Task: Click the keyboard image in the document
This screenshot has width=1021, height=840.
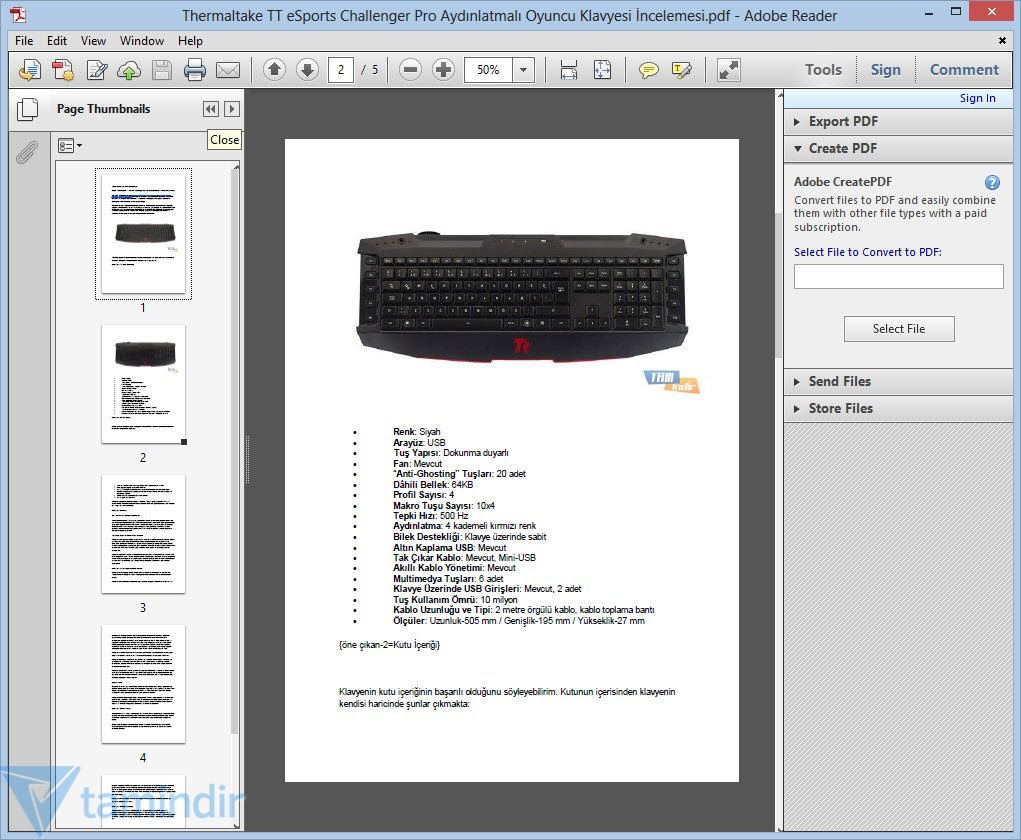Action: click(x=522, y=297)
